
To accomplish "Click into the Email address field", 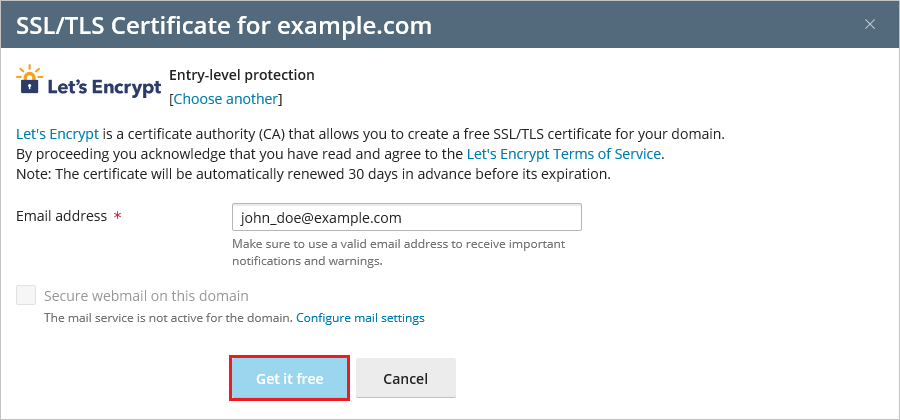I will pos(406,217).
